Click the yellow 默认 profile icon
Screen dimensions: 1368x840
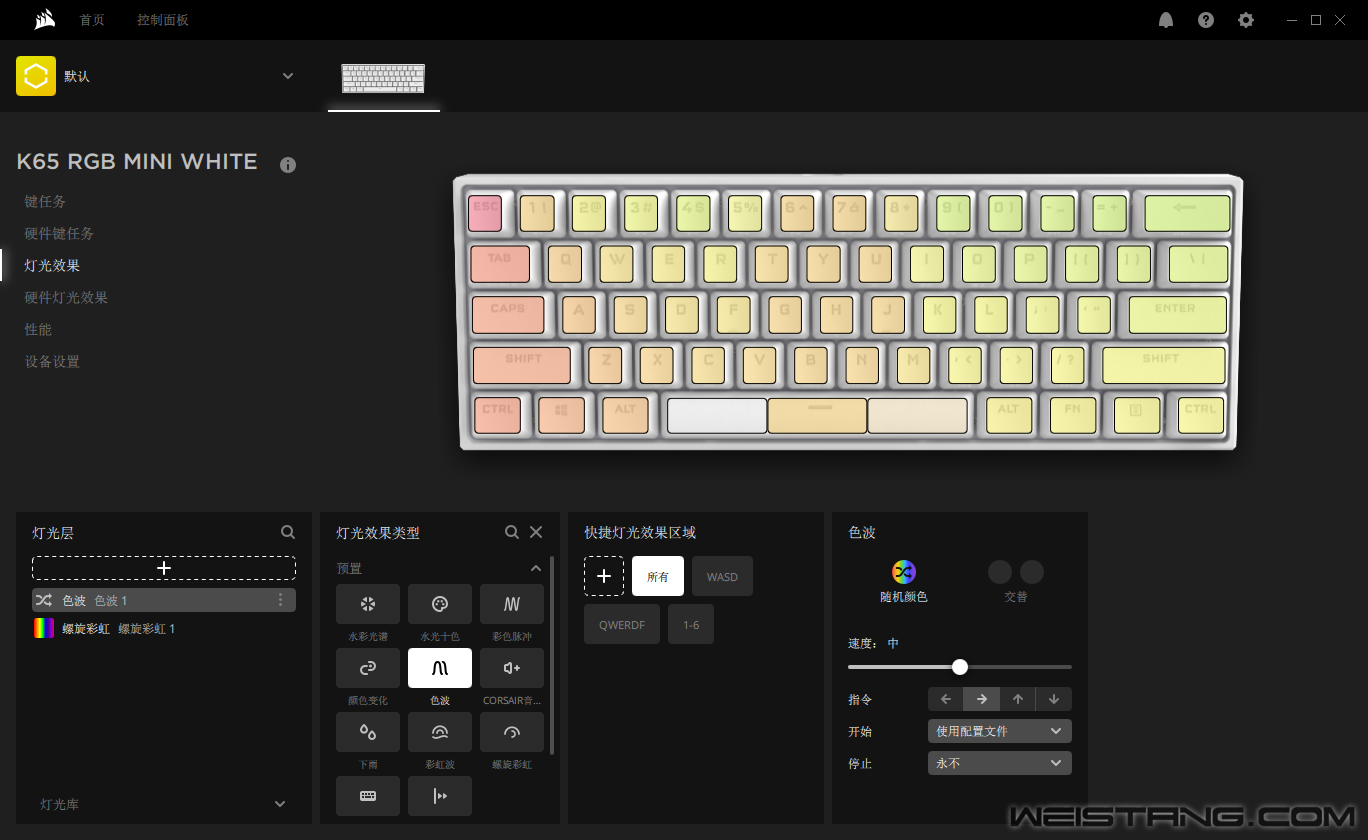coord(36,76)
